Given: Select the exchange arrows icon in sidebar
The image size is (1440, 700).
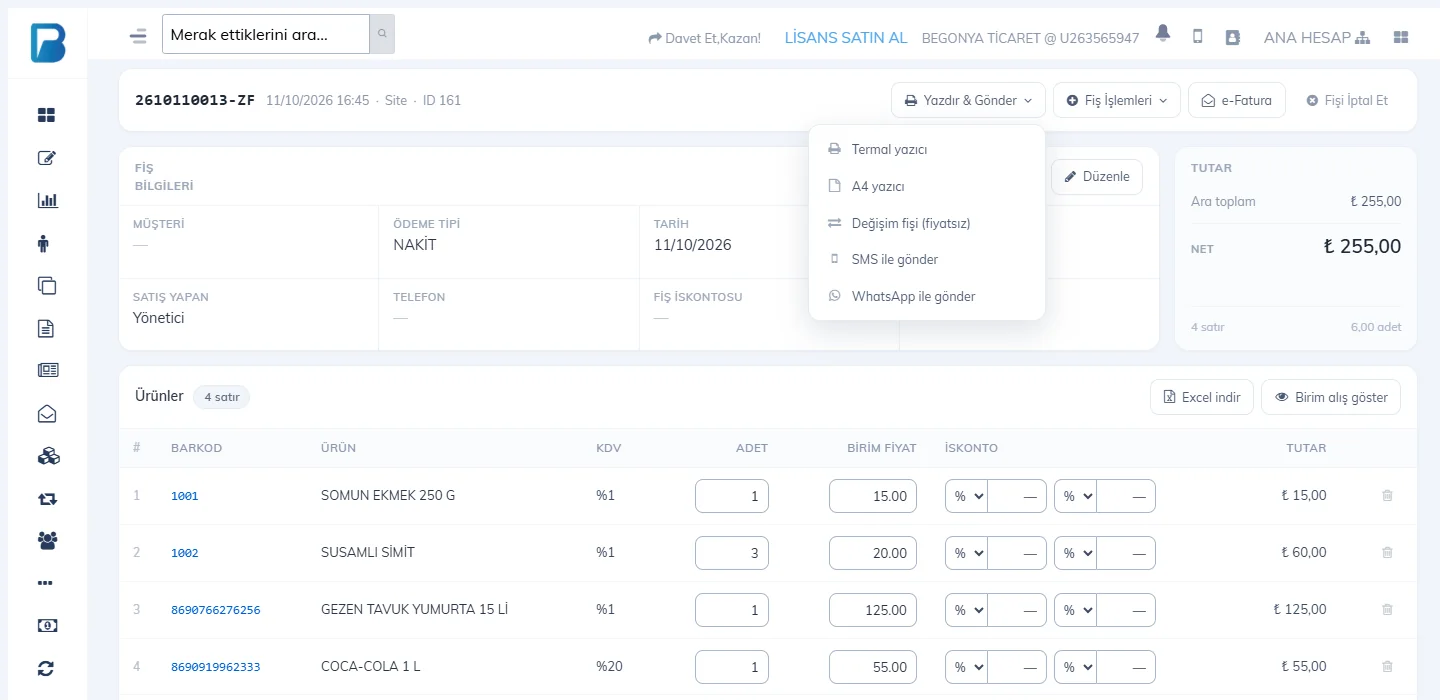Looking at the screenshot, I should pos(47,498).
